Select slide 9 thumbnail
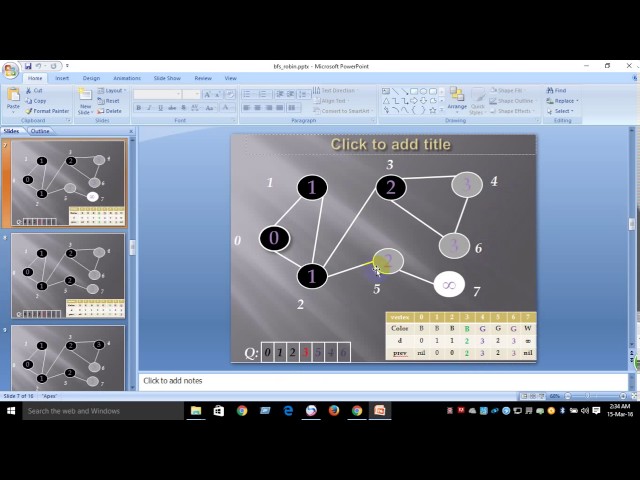Viewport: 640px width, 480px height. (68, 358)
